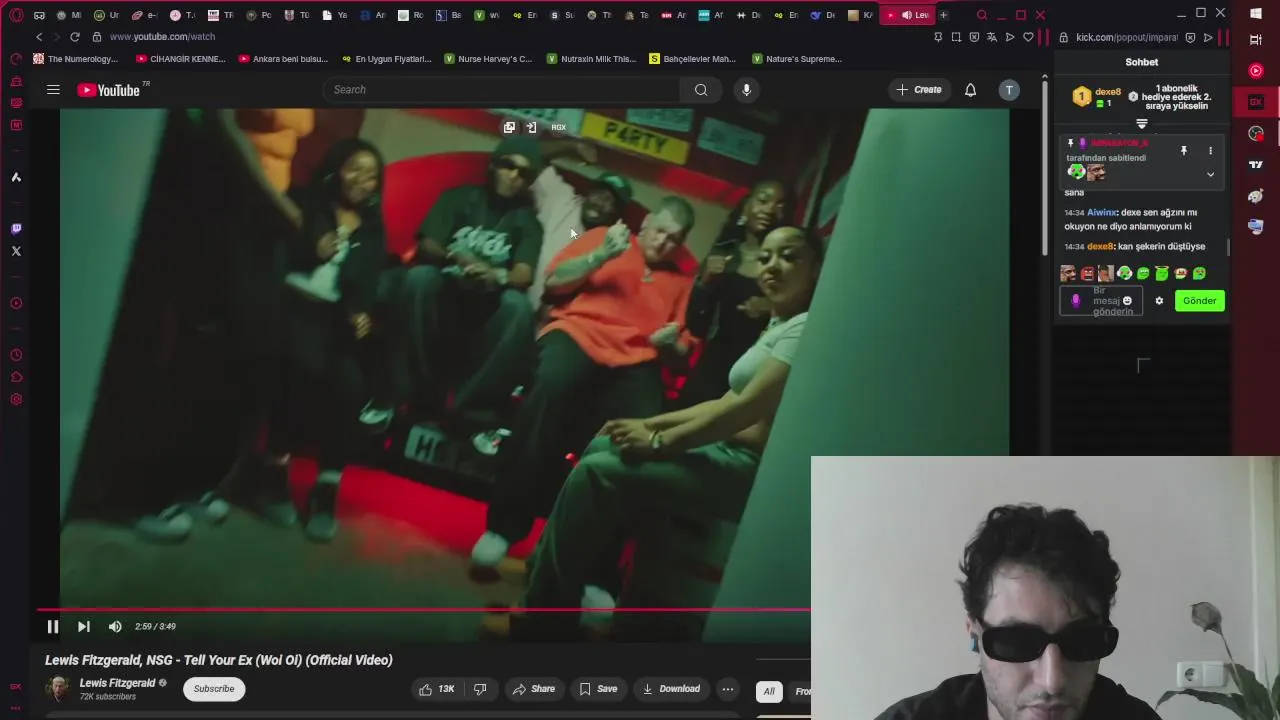This screenshot has height=720, width=1280.
Task: Open the YouTube hamburger guide menu
Action: click(x=53, y=90)
